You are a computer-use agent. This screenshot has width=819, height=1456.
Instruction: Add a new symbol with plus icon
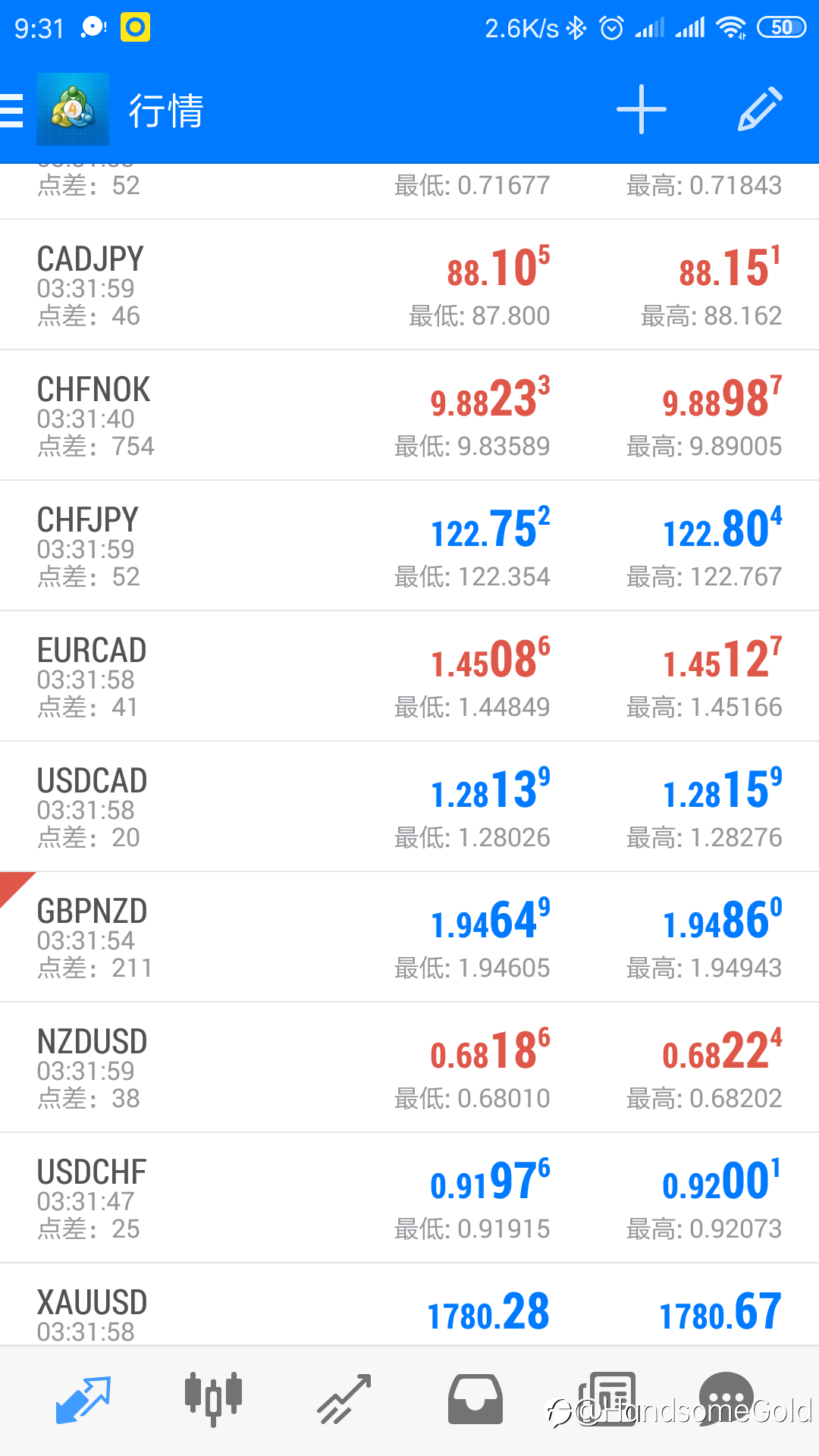[642, 109]
